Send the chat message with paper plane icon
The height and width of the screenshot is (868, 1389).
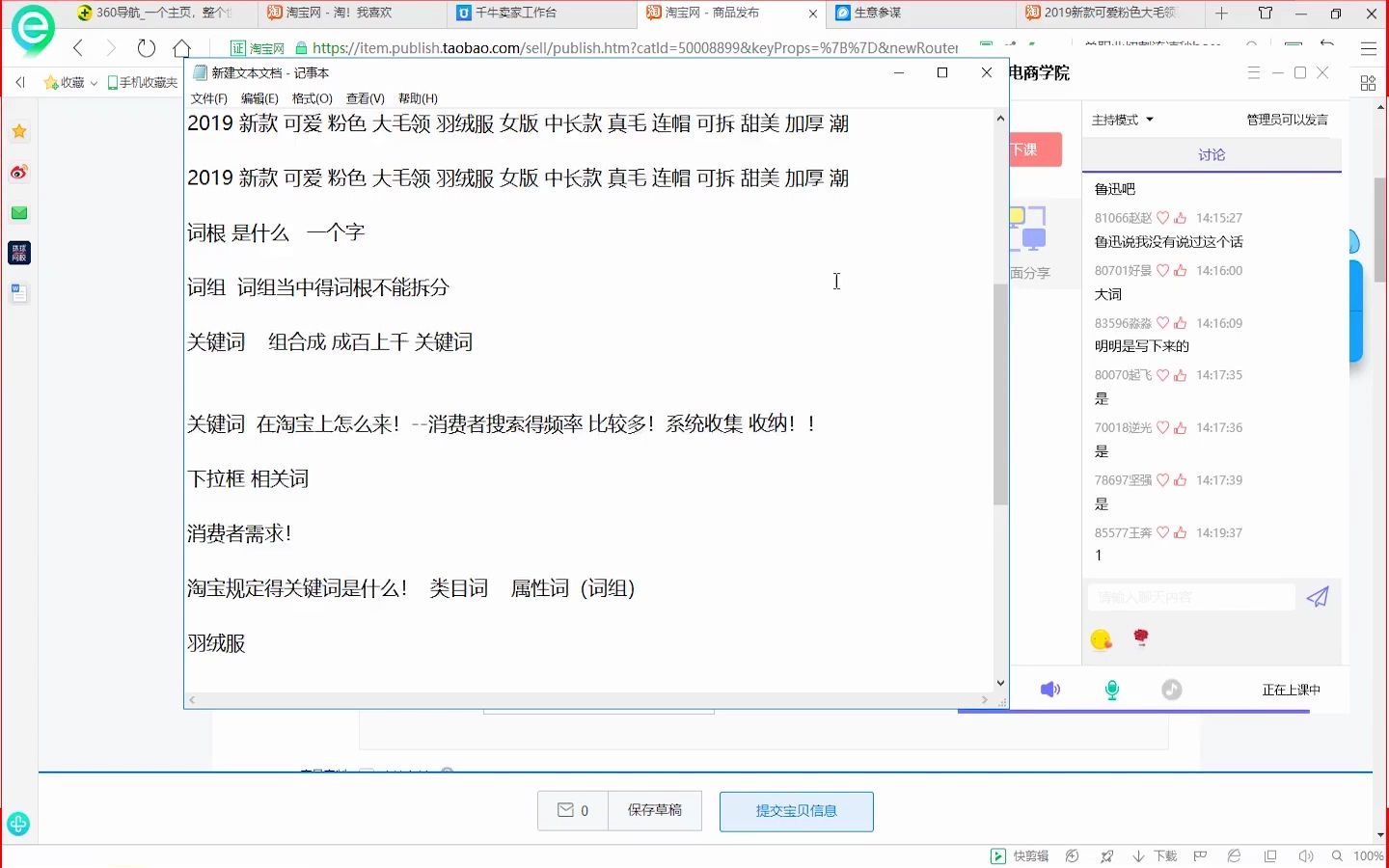[1318, 597]
